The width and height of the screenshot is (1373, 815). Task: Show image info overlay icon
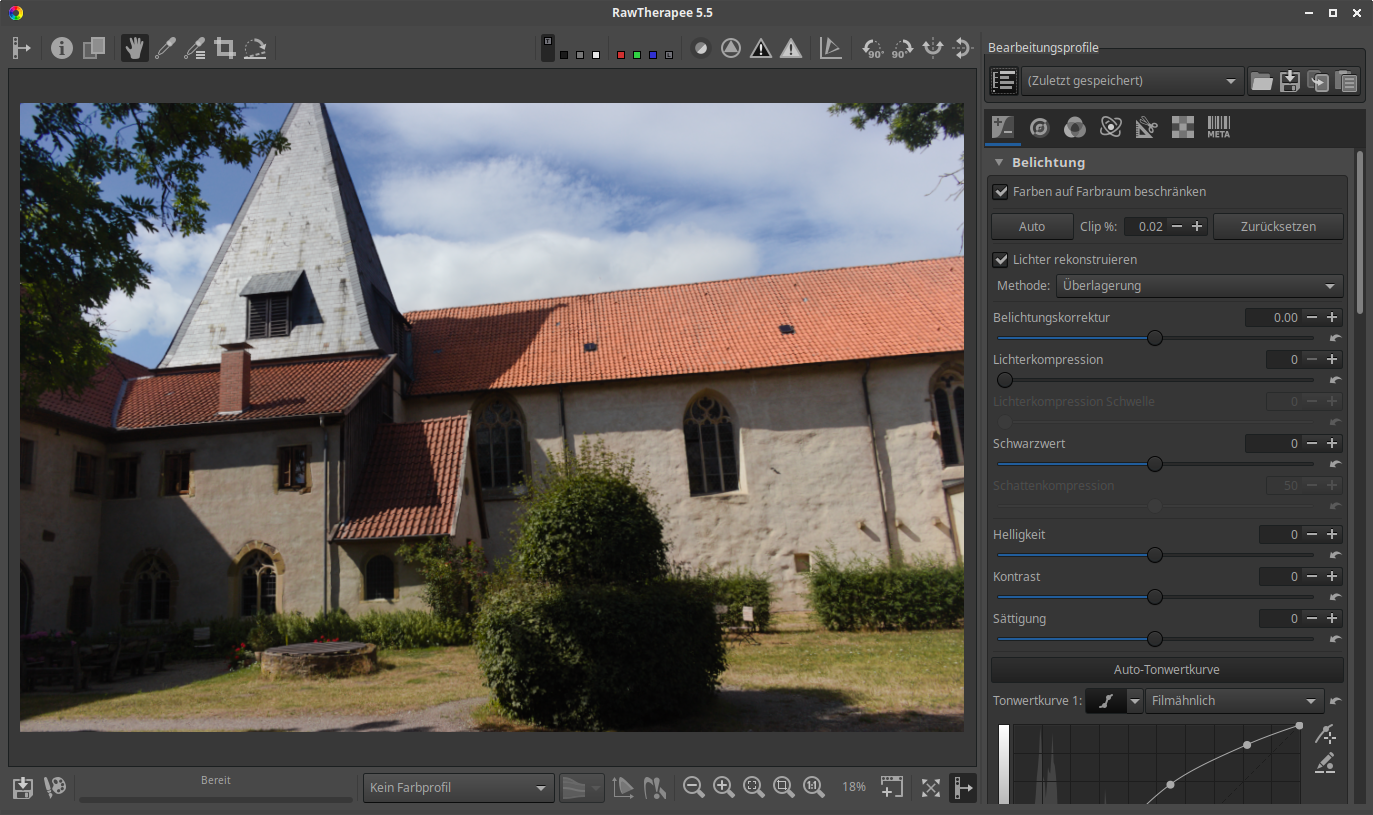coord(62,48)
